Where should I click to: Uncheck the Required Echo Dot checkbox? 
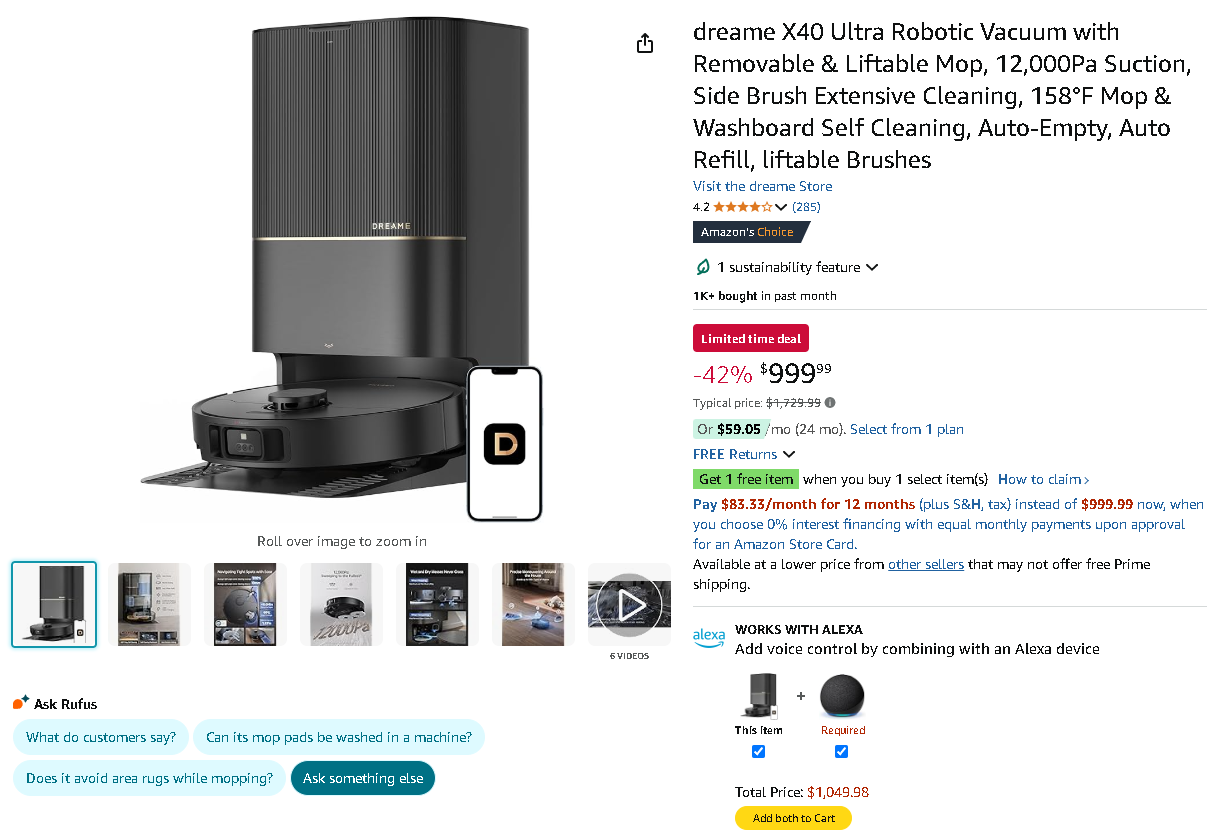coord(841,751)
